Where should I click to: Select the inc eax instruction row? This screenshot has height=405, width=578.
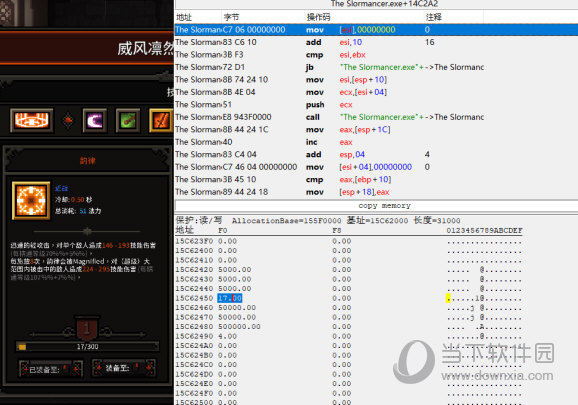coord(376,142)
